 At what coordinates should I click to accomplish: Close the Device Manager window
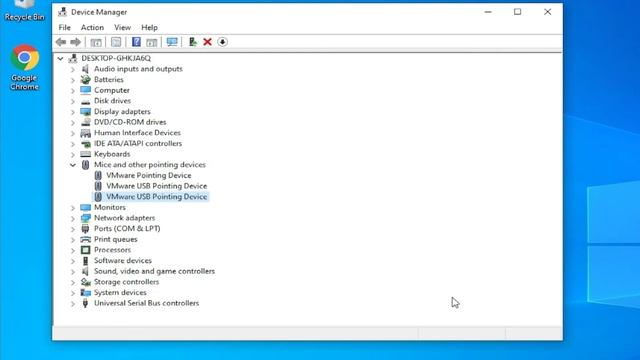(547, 12)
